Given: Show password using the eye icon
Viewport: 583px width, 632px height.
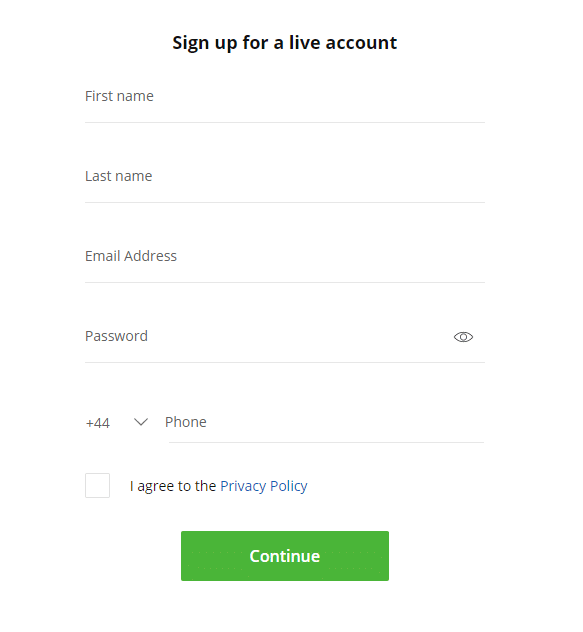Looking at the screenshot, I should [x=463, y=337].
